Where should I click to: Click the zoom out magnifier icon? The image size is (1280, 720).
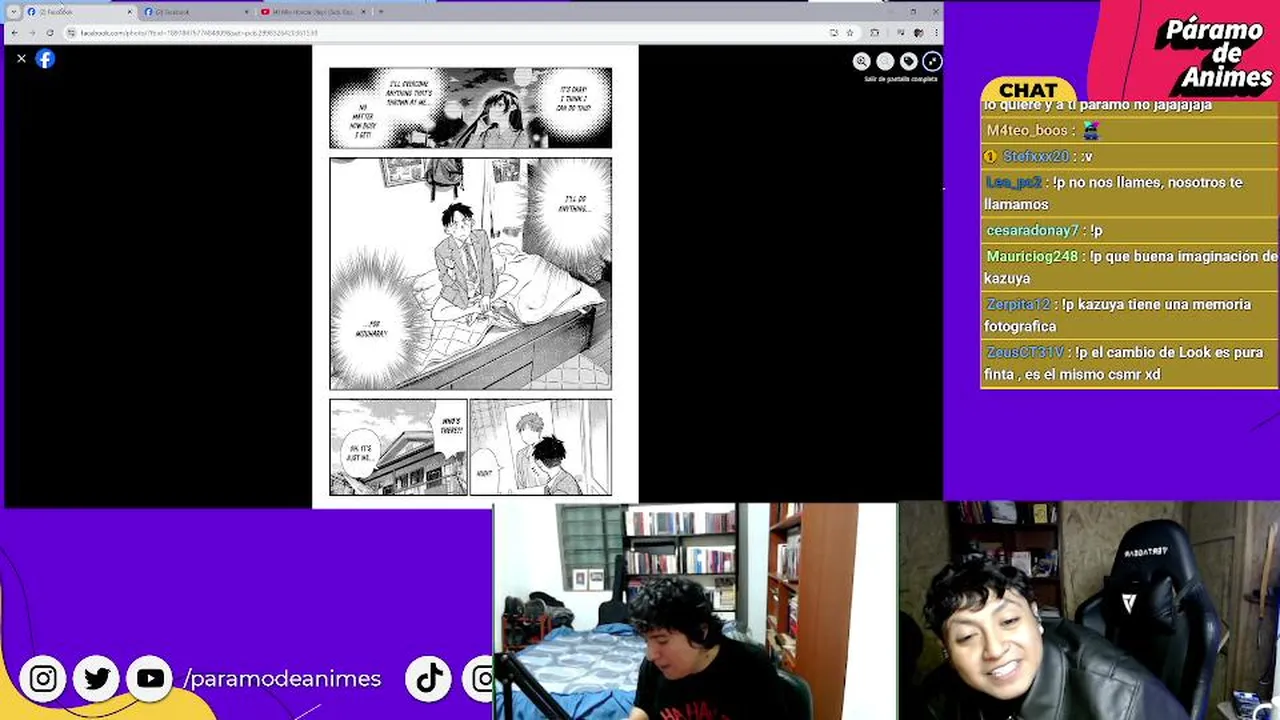pyautogui.click(x=885, y=61)
